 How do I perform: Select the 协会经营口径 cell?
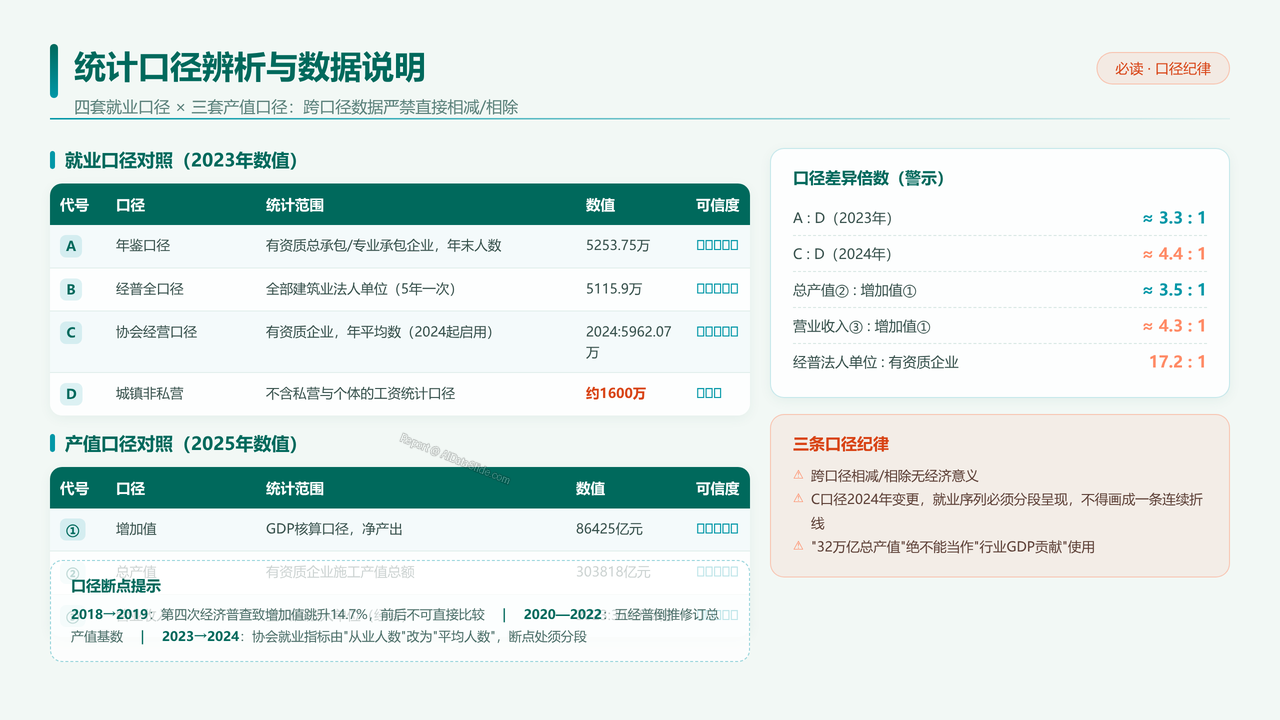tap(157, 331)
